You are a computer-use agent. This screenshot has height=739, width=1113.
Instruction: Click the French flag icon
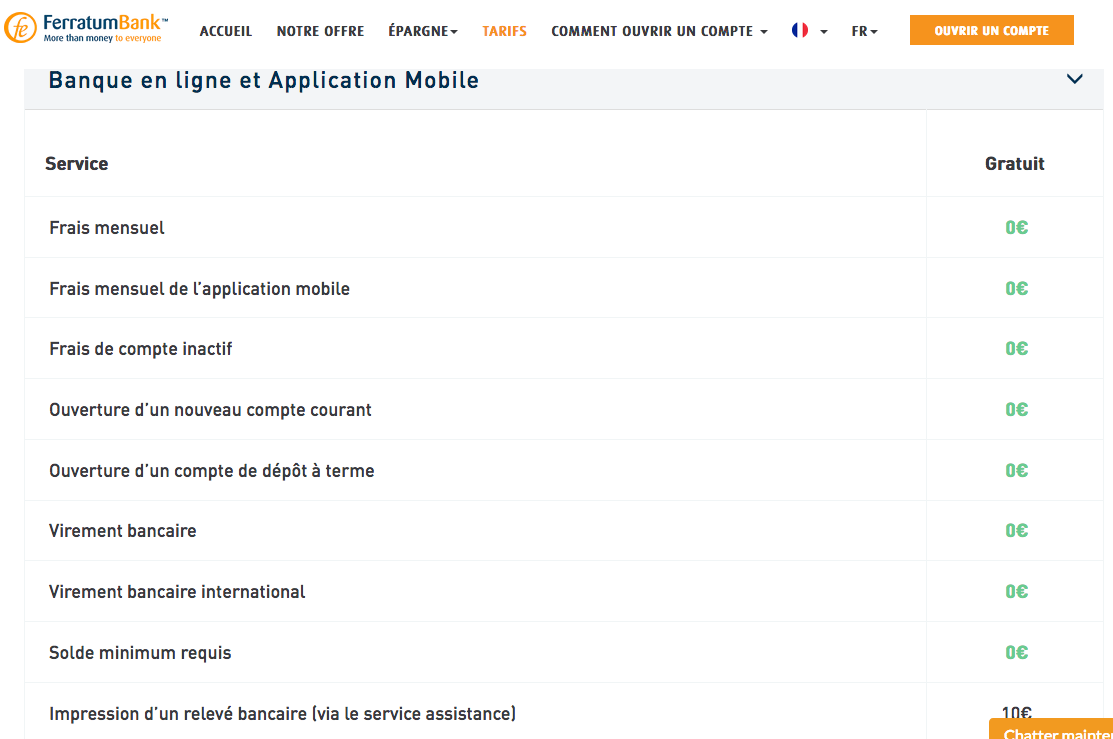(x=800, y=31)
